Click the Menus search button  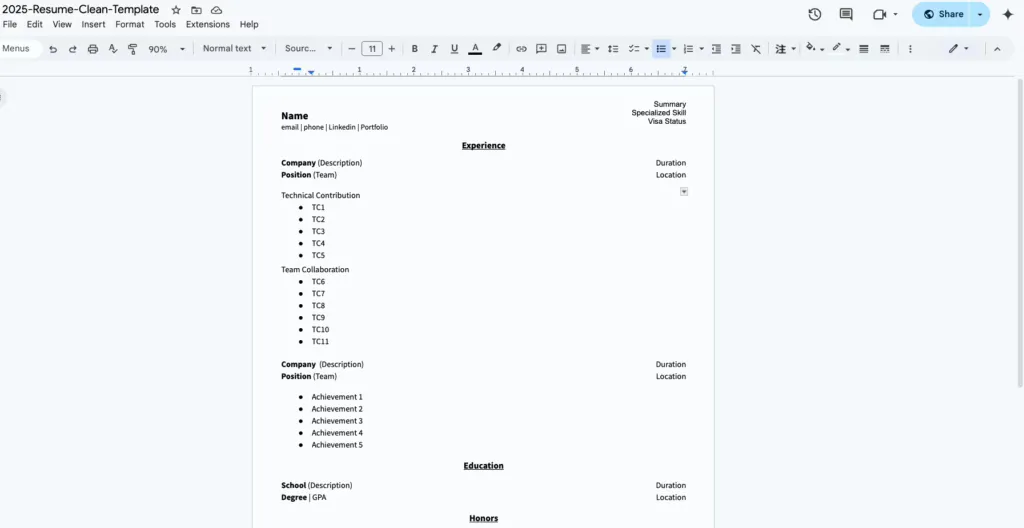point(18,48)
